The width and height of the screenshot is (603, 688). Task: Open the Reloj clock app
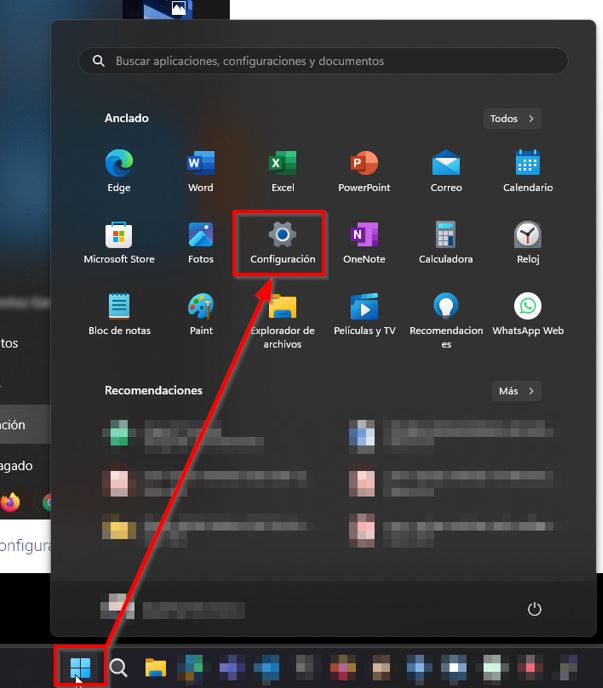pos(528,242)
